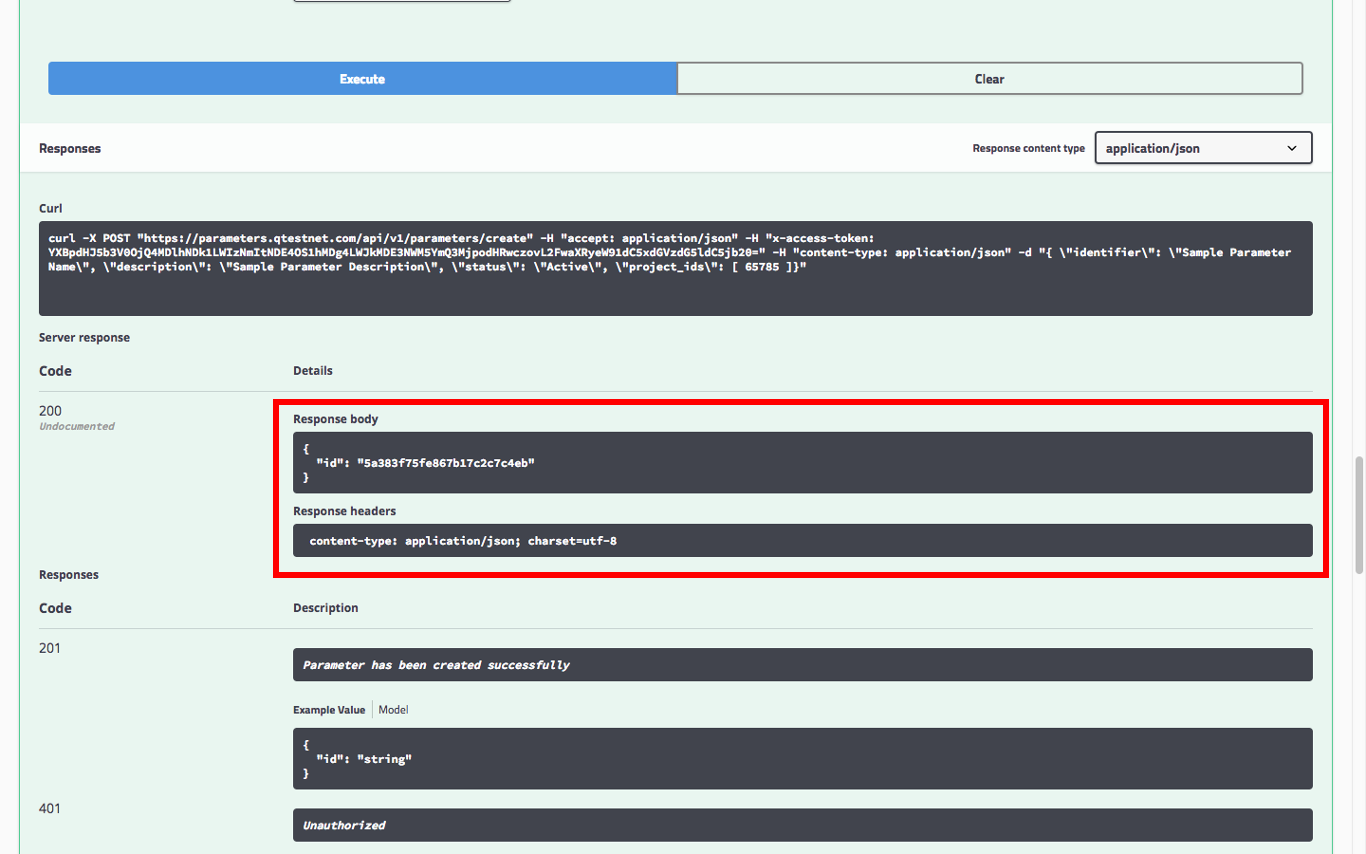Click the 'Parameter has been created successfully' description
The width and height of the screenshot is (1366, 854).
pos(436,665)
